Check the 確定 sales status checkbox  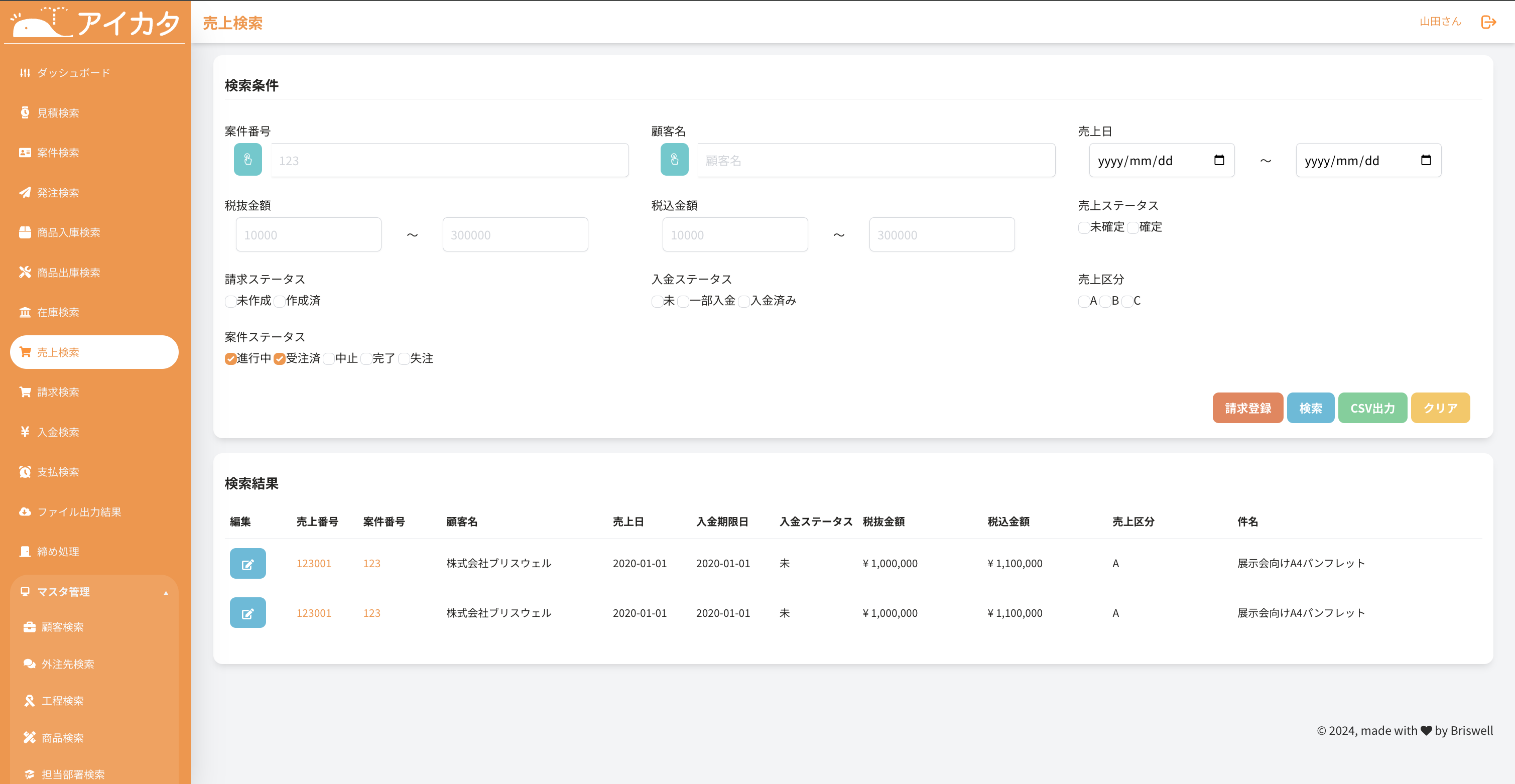(1132, 227)
